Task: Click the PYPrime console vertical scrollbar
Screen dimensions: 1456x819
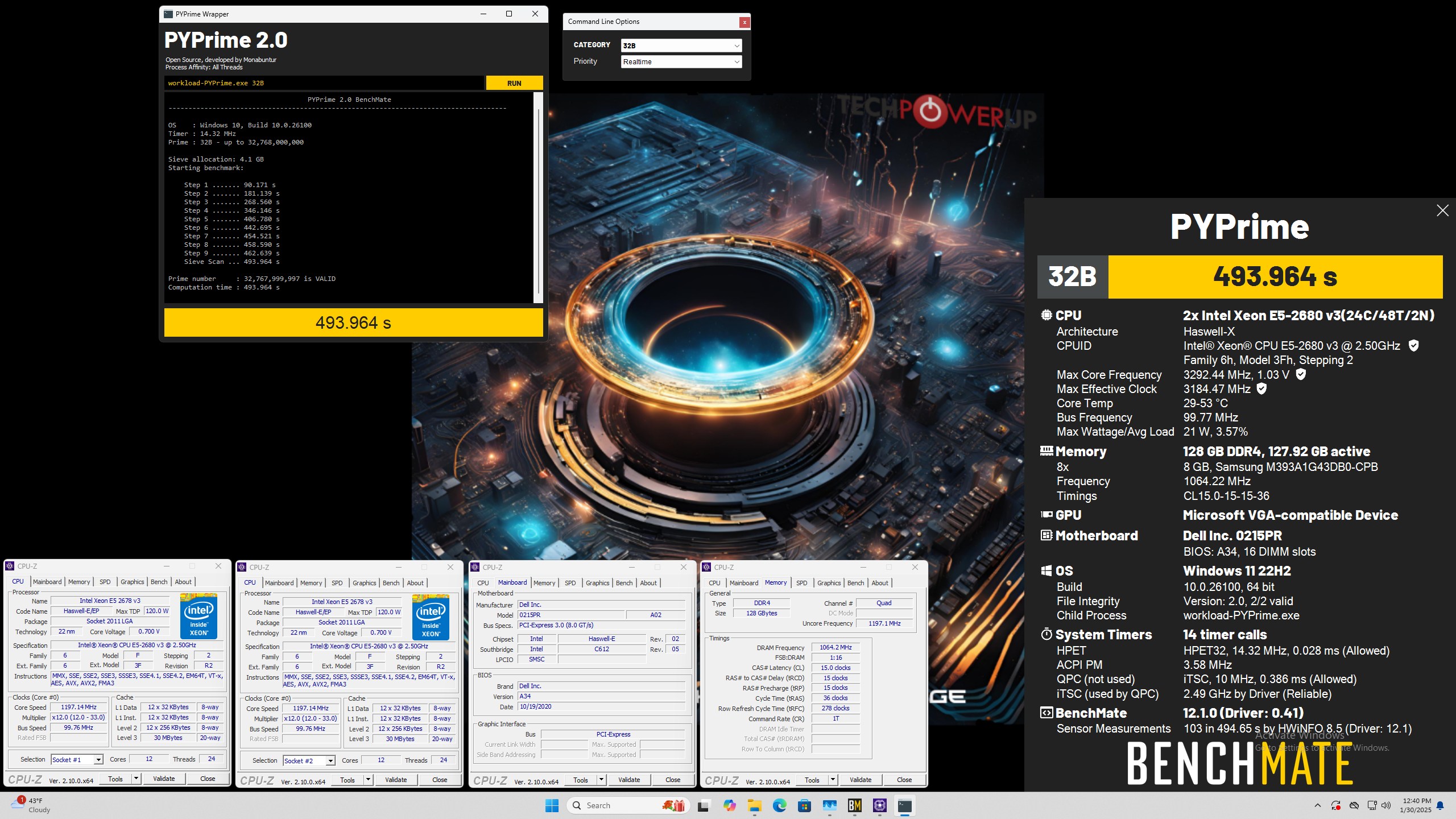Action: [538, 198]
